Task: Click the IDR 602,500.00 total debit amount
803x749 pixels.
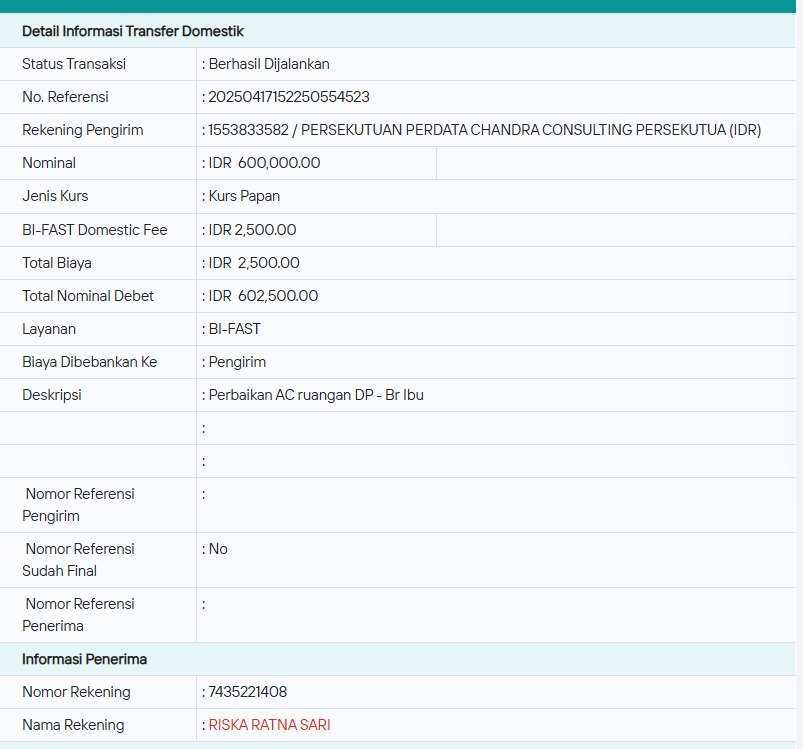Action: [x=263, y=296]
